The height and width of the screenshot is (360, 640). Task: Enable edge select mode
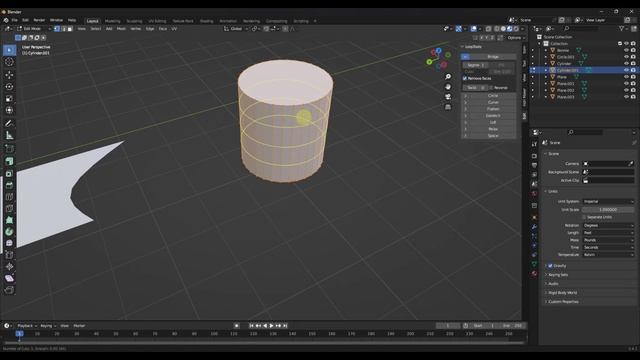pyautogui.click(x=63, y=29)
